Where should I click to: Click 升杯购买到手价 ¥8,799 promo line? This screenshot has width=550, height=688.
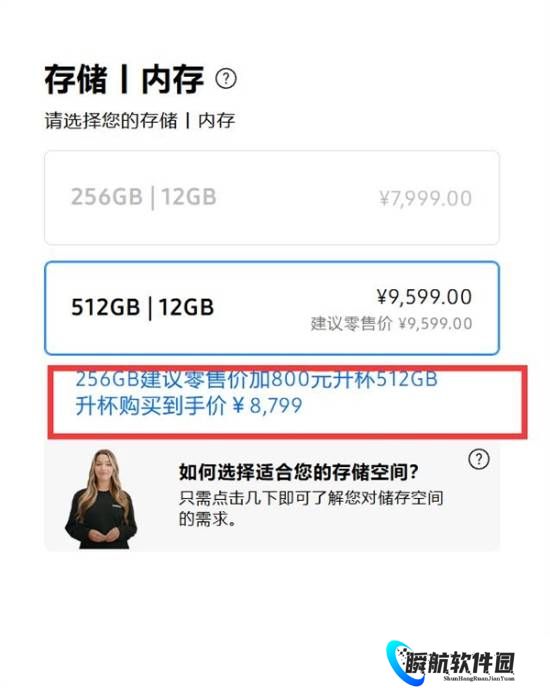pos(189,405)
